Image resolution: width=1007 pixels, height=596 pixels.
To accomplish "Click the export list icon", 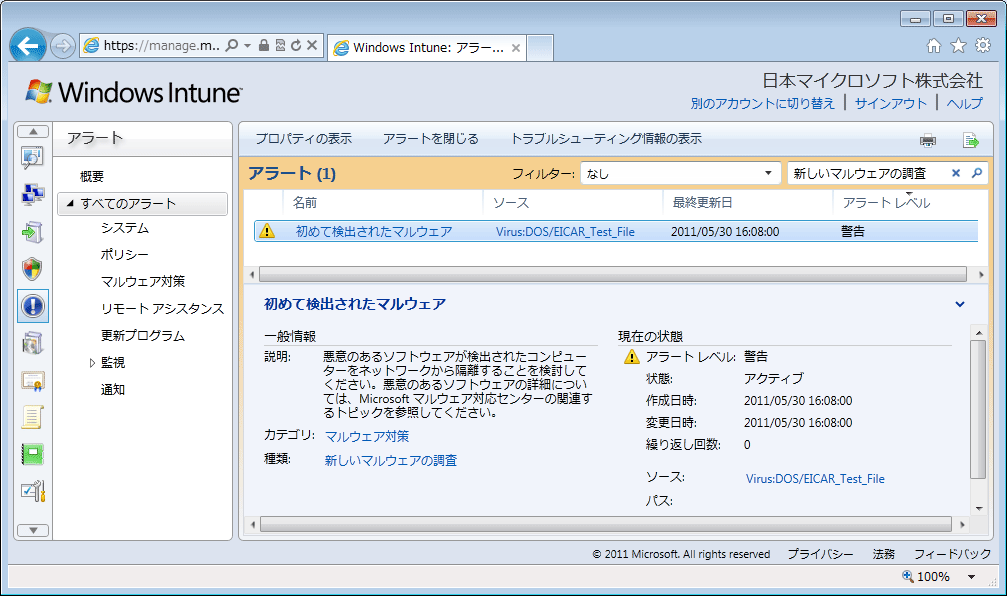I will (x=970, y=140).
